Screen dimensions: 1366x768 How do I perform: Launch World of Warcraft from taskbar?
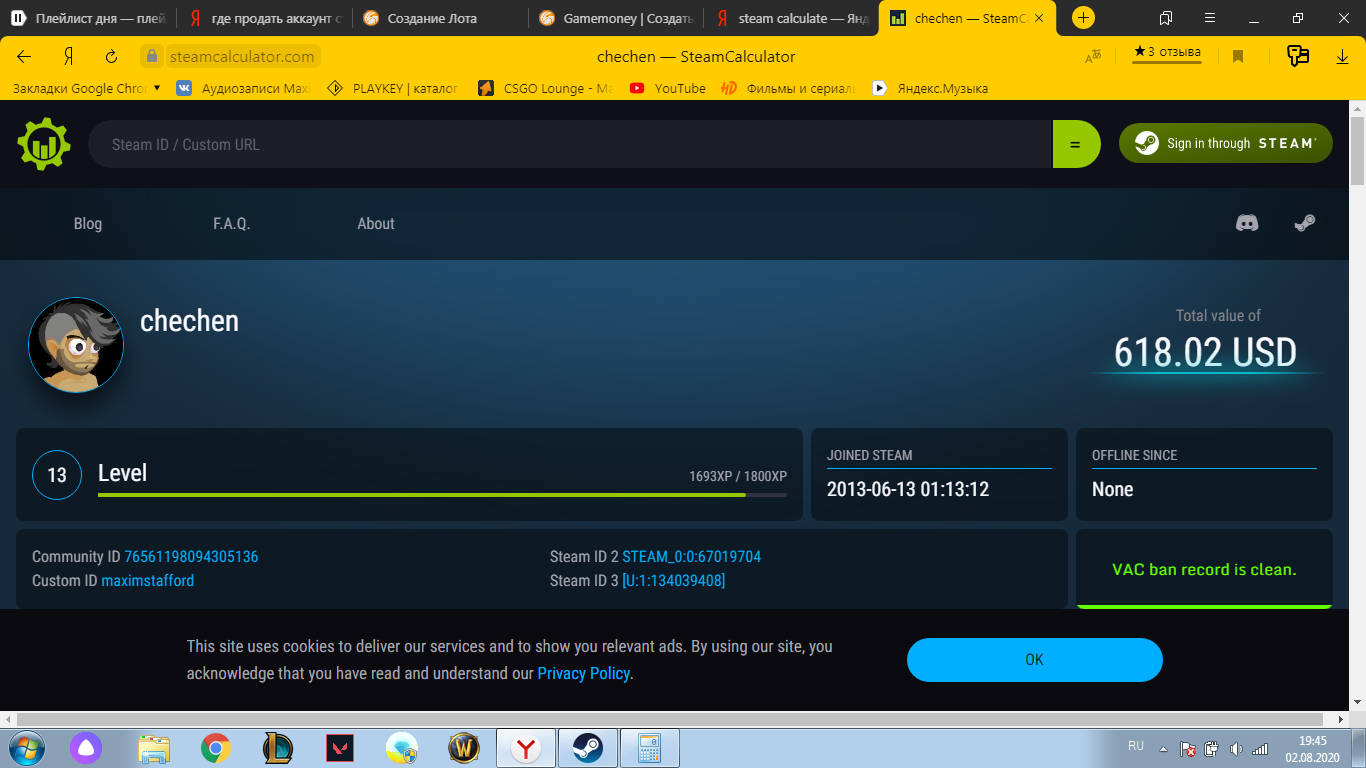(x=464, y=748)
